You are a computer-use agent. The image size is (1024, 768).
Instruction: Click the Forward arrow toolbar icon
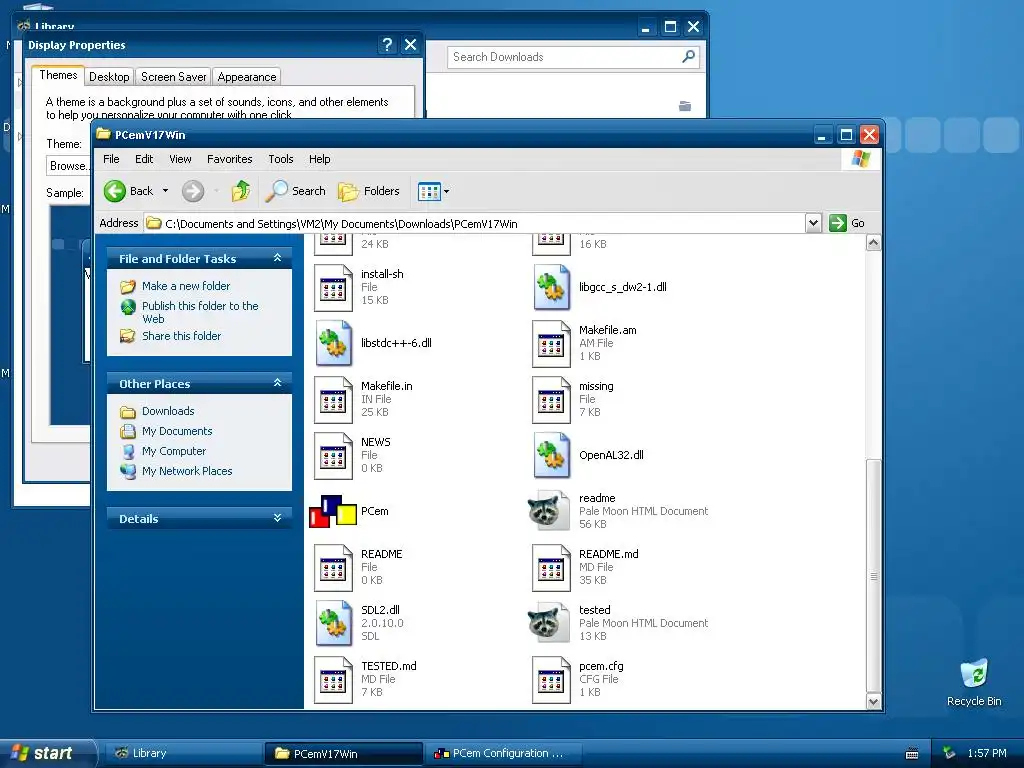point(193,191)
